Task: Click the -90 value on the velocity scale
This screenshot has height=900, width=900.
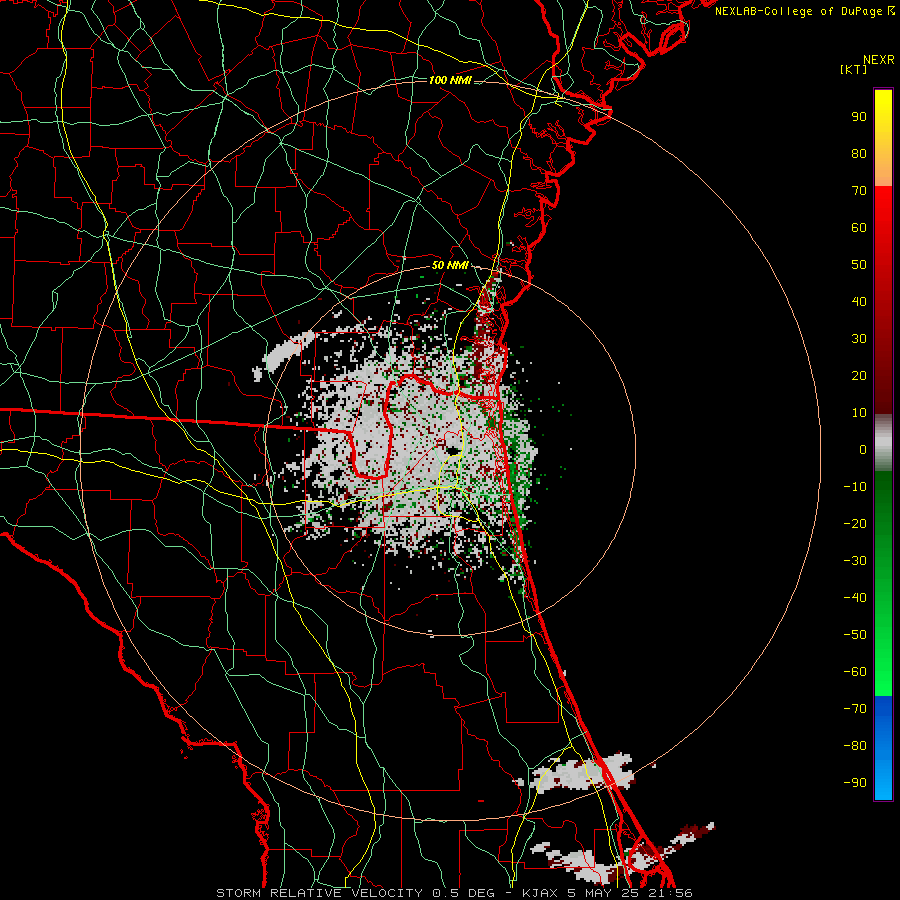Action: [x=855, y=783]
